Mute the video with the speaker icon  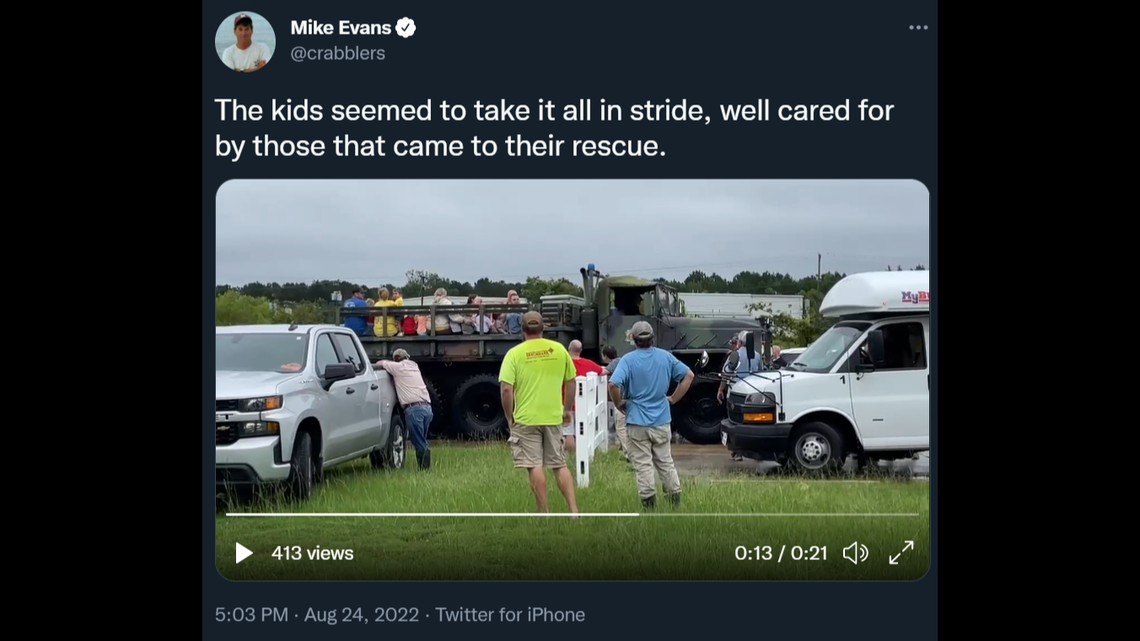(x=856, y=551)
